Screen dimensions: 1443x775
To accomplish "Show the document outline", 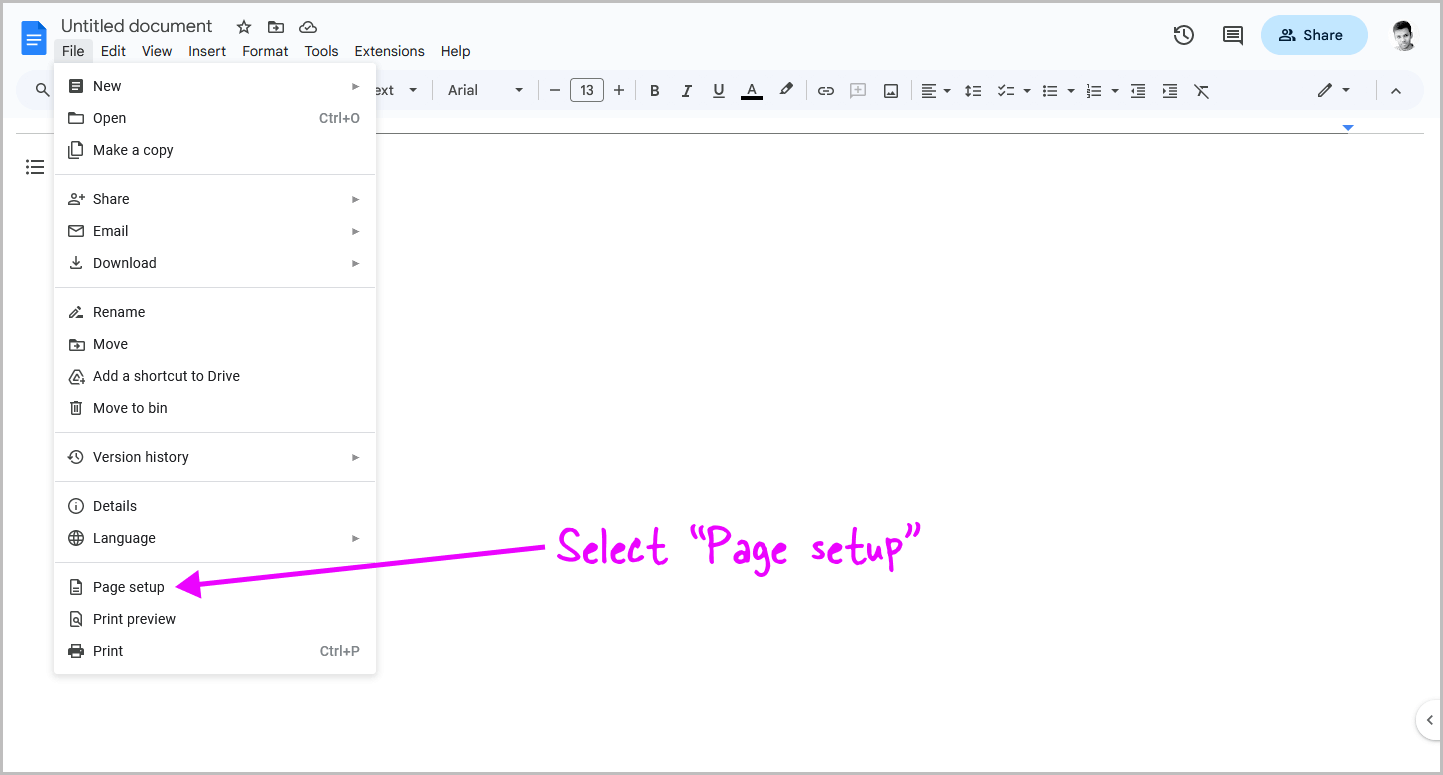I will pyautogui.click(x=35, y=166).
